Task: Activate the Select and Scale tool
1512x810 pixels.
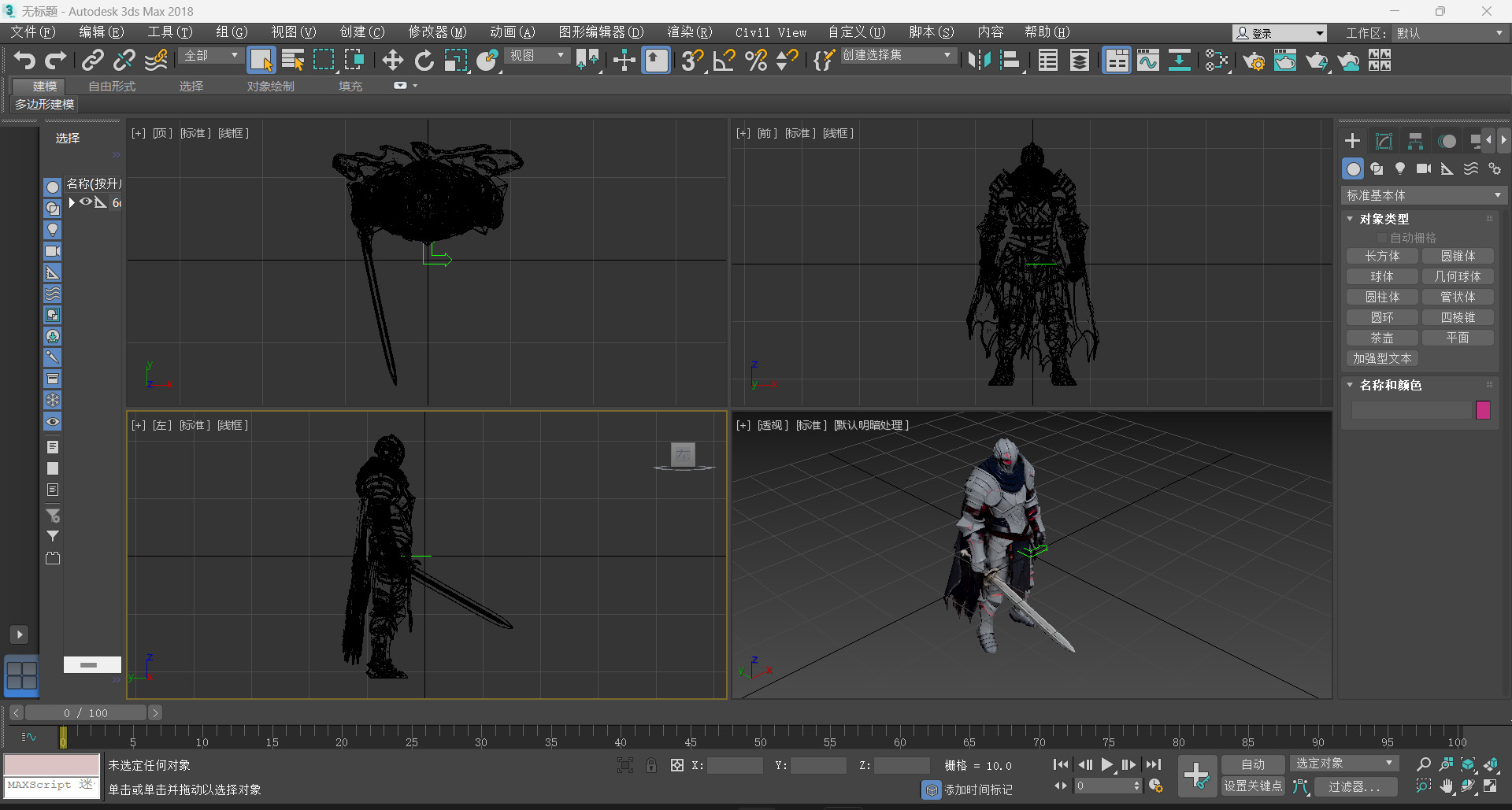Action: [x=455, y=60]
